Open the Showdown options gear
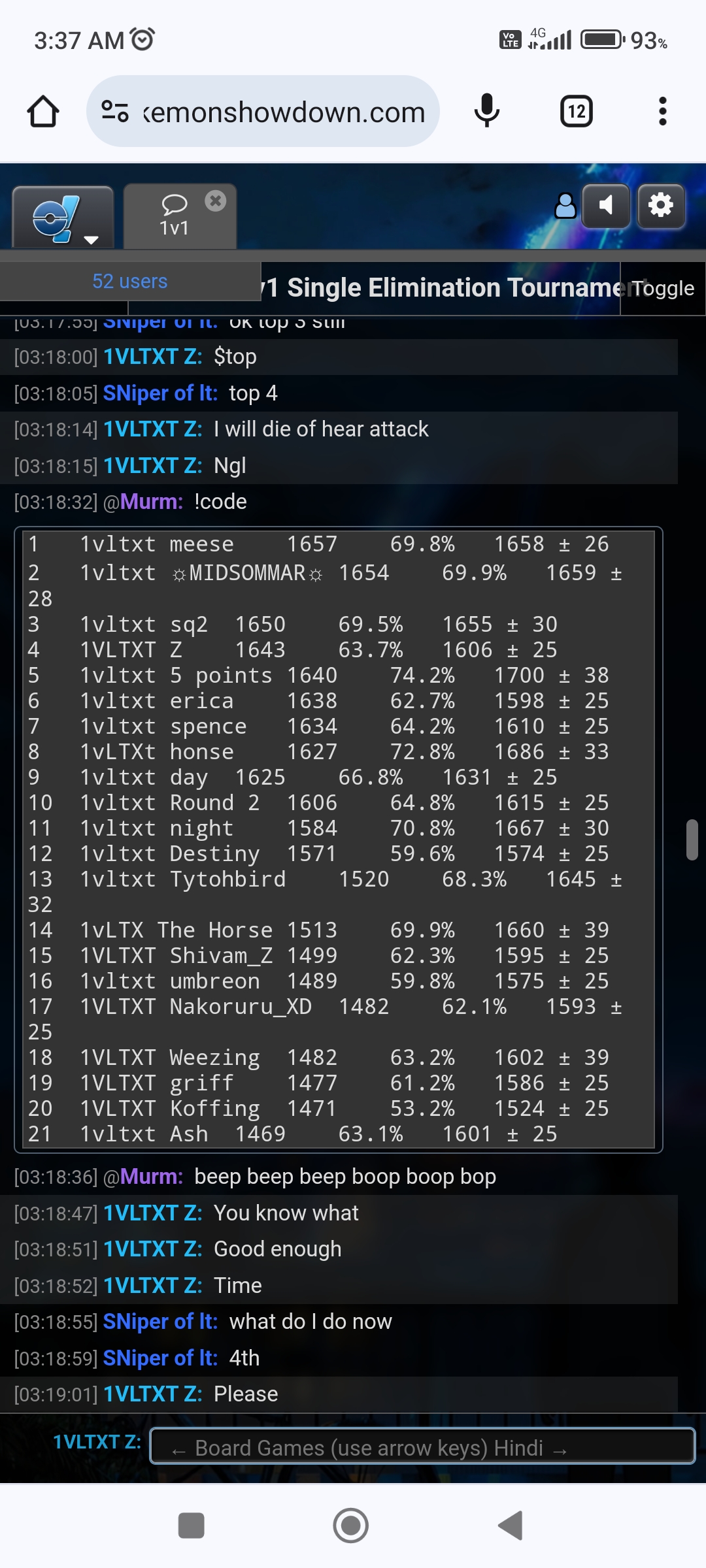Image resolution: width=706 pixels, height=1568 pixels. [x=661, y=206]
